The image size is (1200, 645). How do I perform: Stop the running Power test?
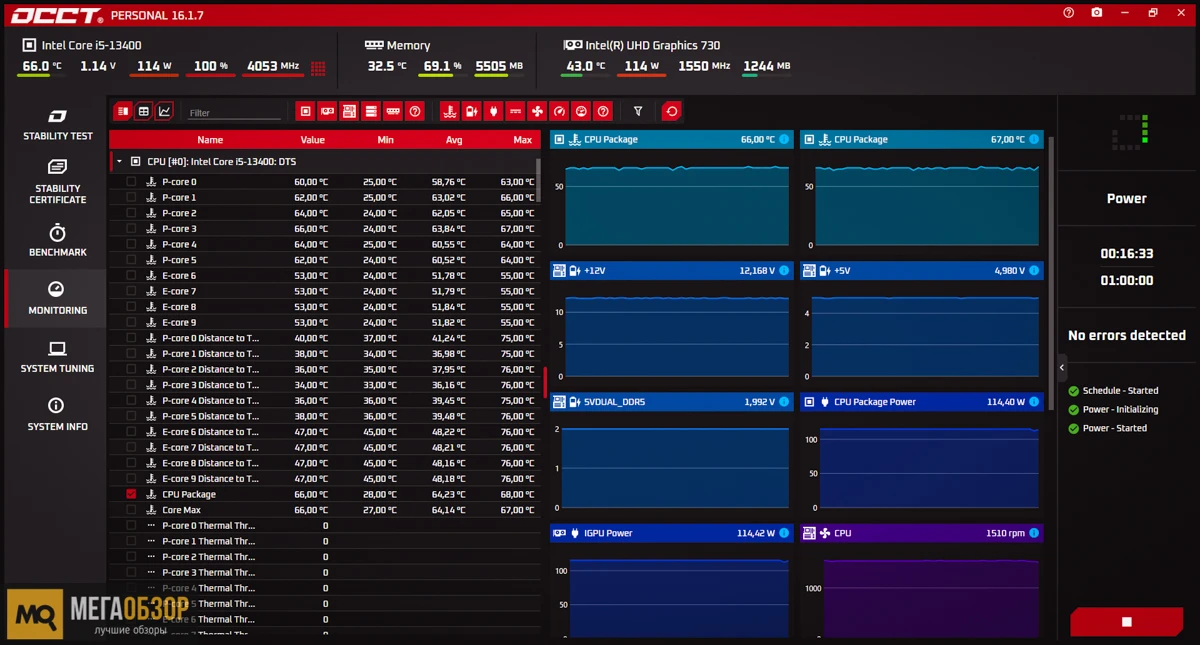[x=1126, y=621]
